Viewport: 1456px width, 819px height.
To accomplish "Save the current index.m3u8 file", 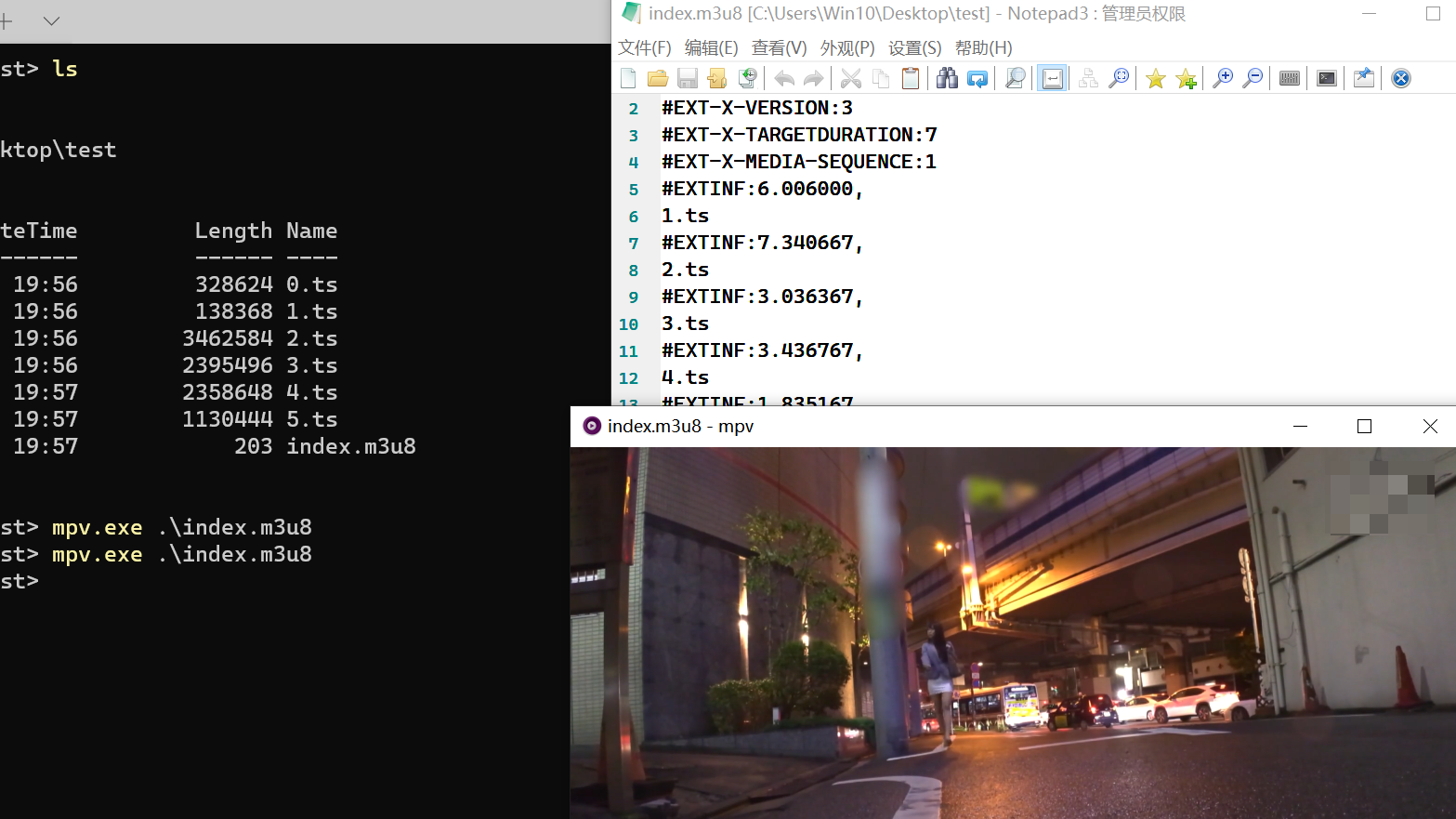I will 688,78.
